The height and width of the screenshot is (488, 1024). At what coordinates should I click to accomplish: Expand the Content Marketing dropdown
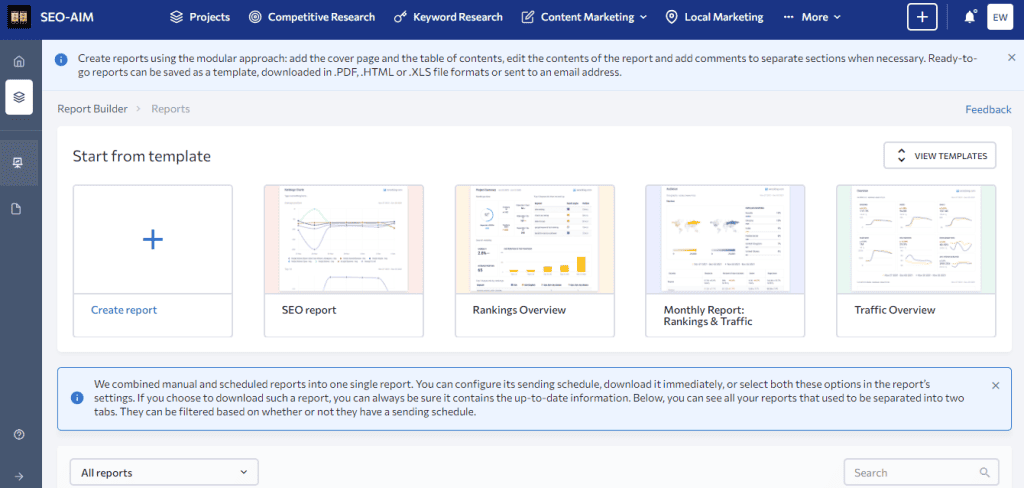(584, 17)
